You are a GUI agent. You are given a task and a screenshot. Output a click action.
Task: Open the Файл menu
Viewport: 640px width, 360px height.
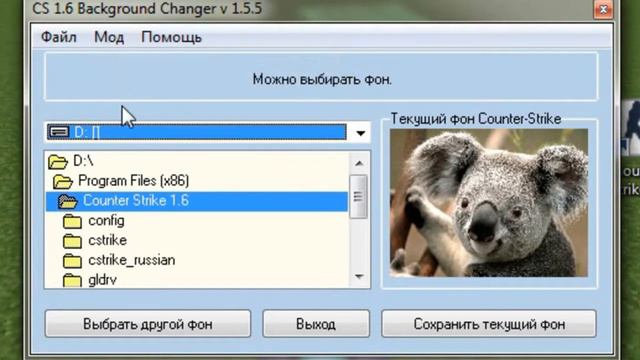tap(58, 37)
